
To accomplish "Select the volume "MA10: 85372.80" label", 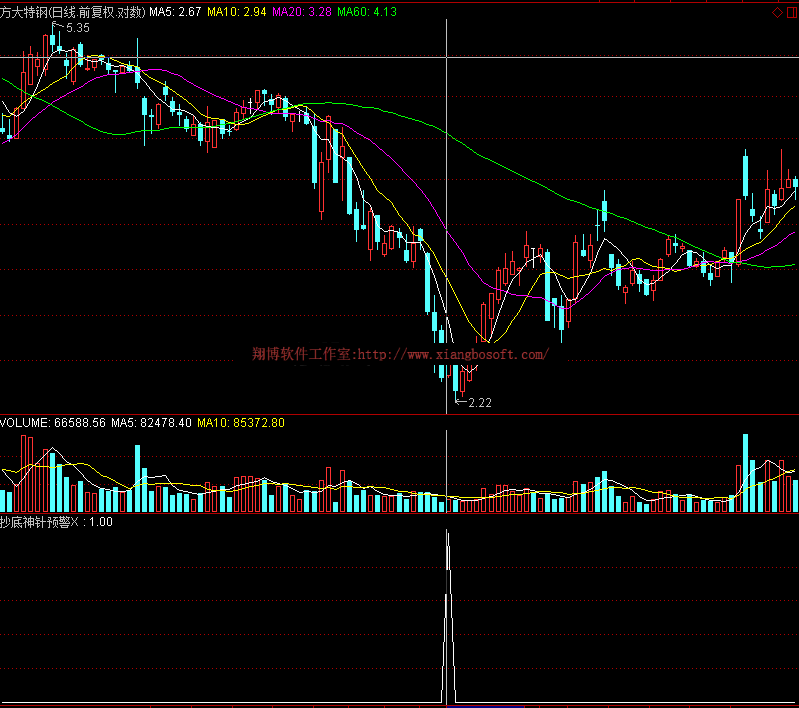I will pos(241,423).
